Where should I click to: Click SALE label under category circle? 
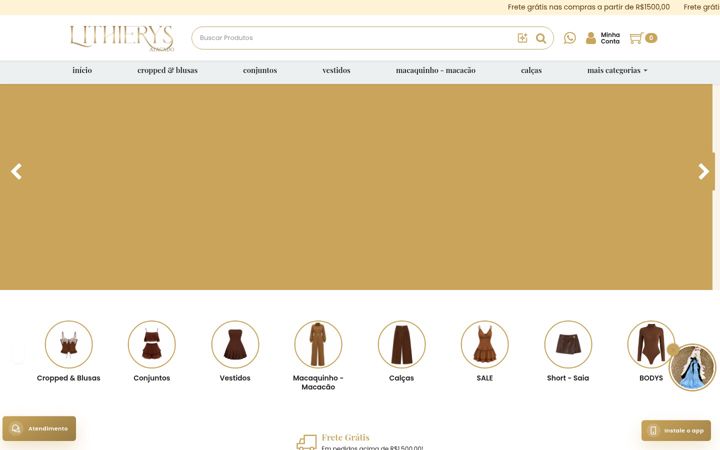[485, 378]
